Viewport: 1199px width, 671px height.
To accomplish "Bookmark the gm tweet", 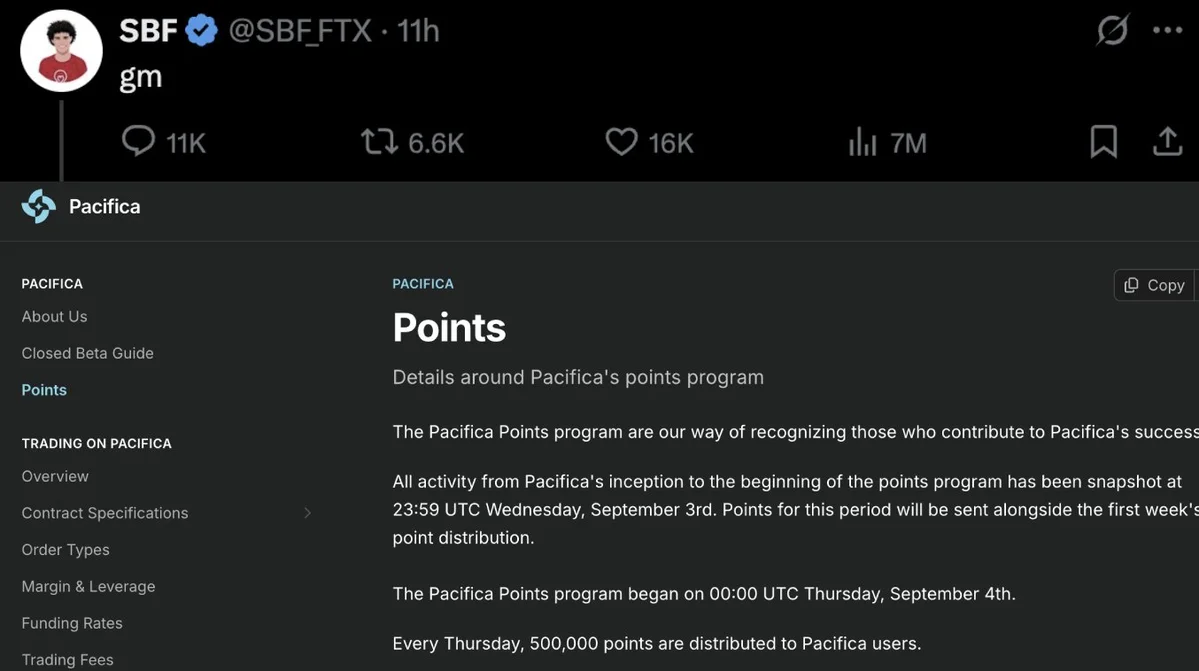I will (1103, 142).
